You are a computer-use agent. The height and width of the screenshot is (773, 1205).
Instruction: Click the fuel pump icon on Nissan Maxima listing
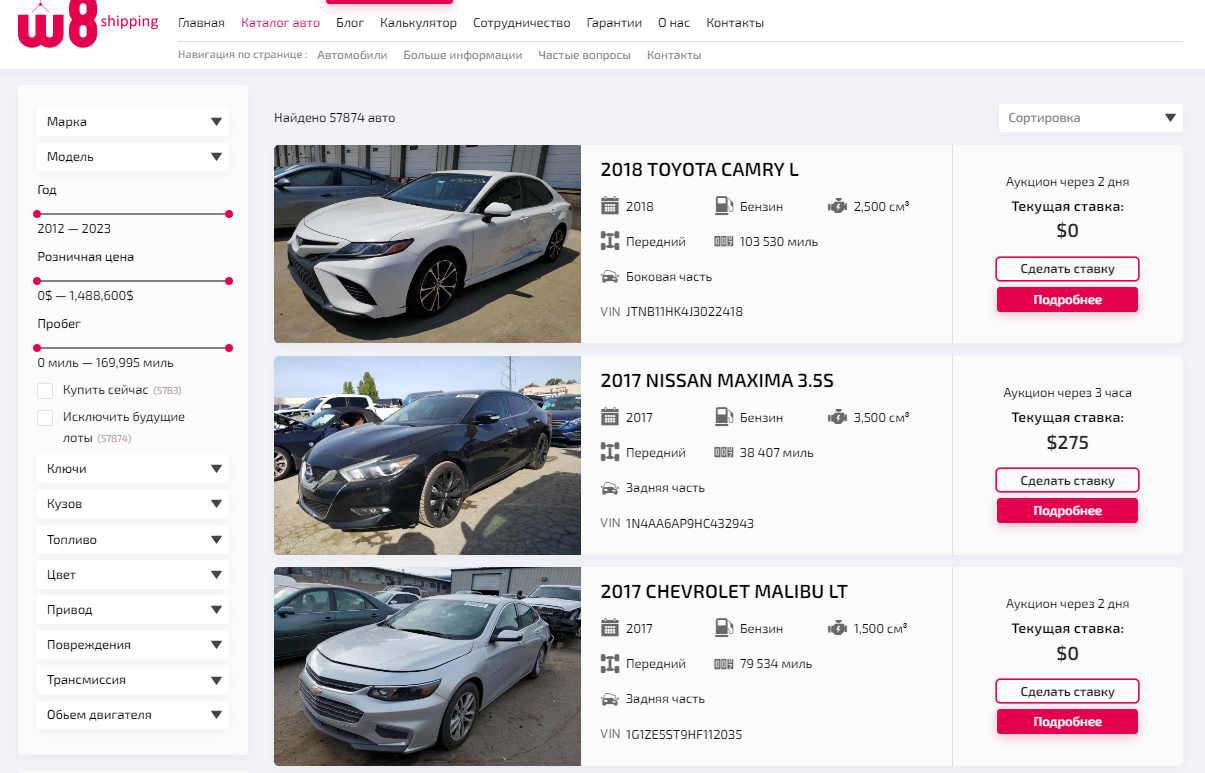tap(723, 417)
